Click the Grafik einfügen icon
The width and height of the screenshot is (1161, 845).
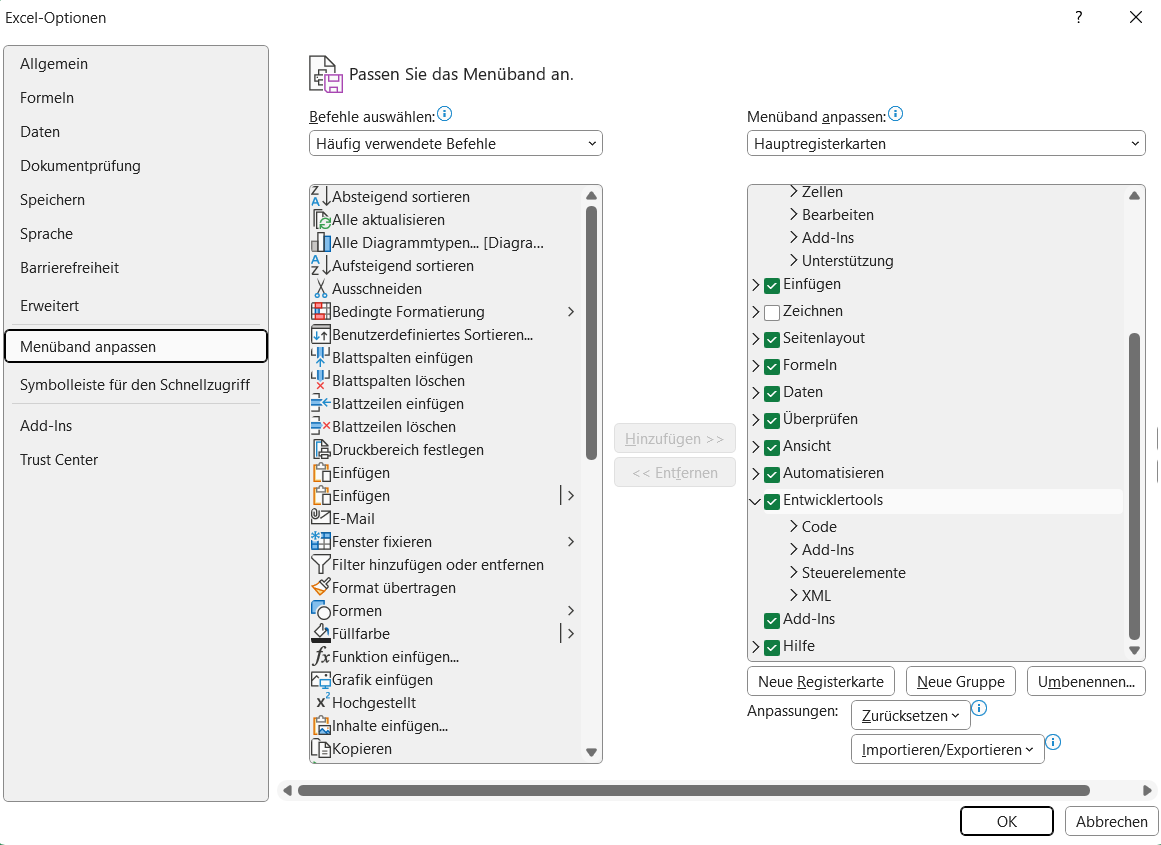tap(321, 679)
